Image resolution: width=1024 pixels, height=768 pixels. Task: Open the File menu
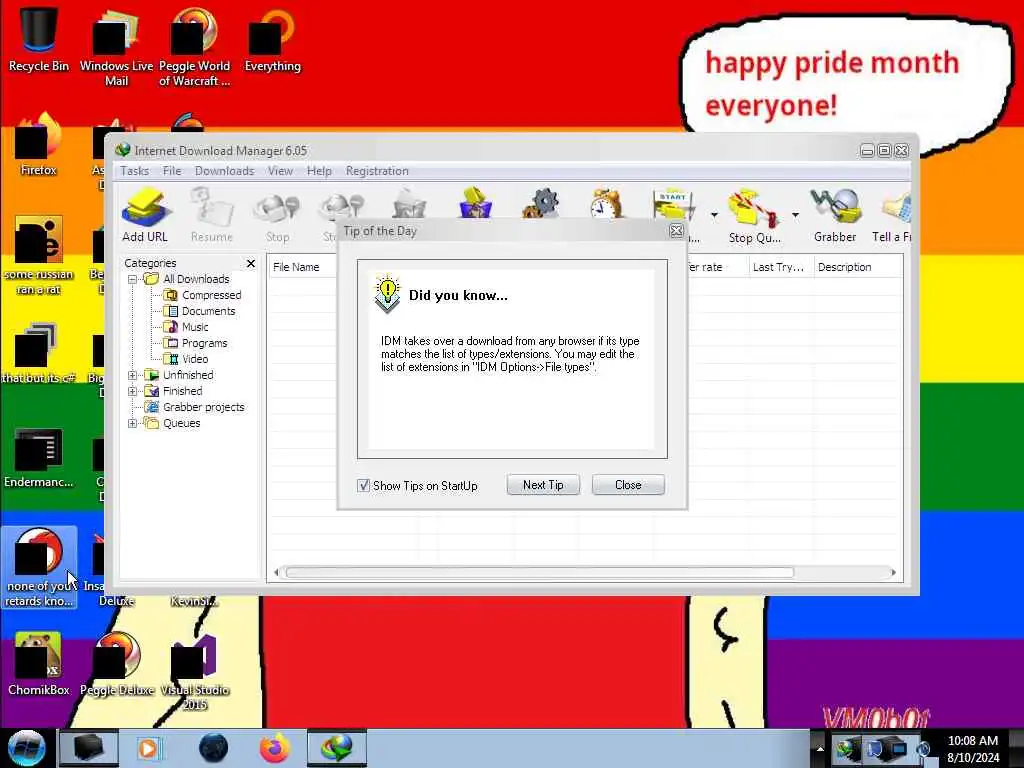(x=172, y=171)
